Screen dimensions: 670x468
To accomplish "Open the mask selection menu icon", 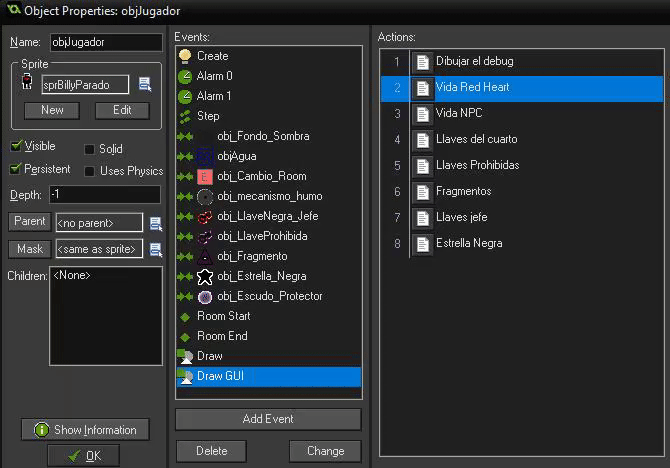I will point(156,250).
